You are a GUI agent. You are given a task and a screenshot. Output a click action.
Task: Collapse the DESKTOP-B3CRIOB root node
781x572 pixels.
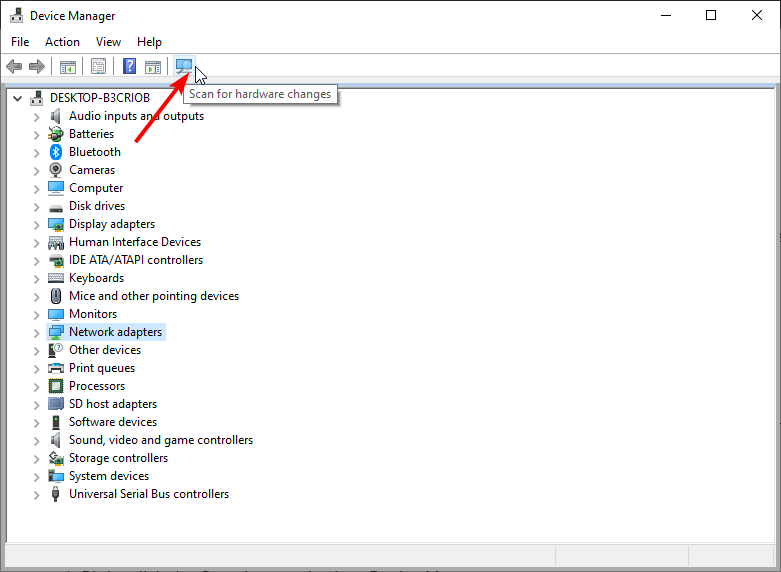[17, 98]
